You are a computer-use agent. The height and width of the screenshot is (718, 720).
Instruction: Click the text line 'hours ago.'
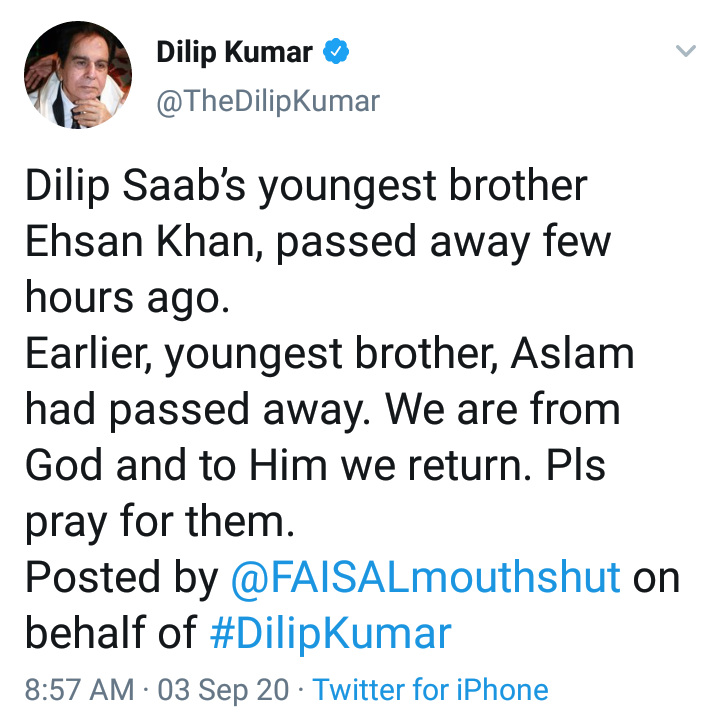pos(127,298)
